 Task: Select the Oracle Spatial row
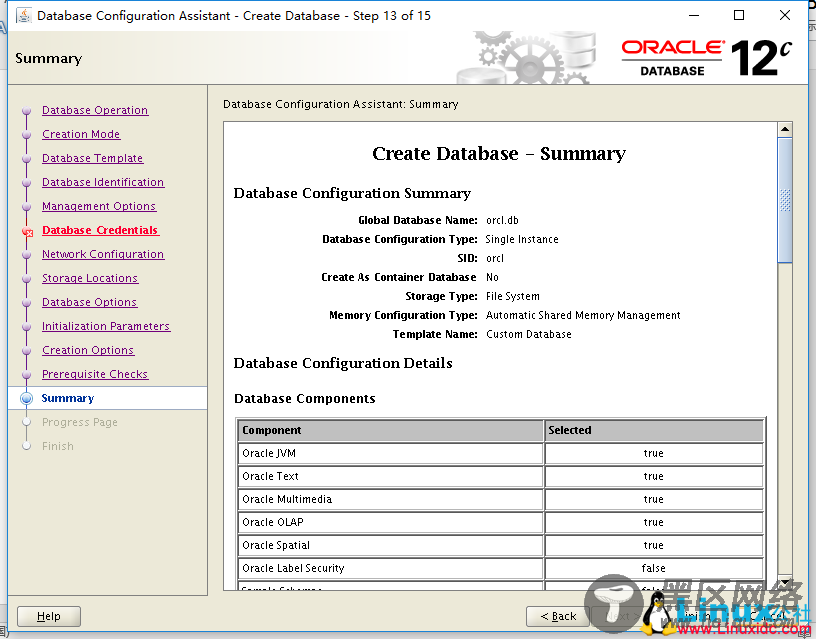click(x=501, y=545)
